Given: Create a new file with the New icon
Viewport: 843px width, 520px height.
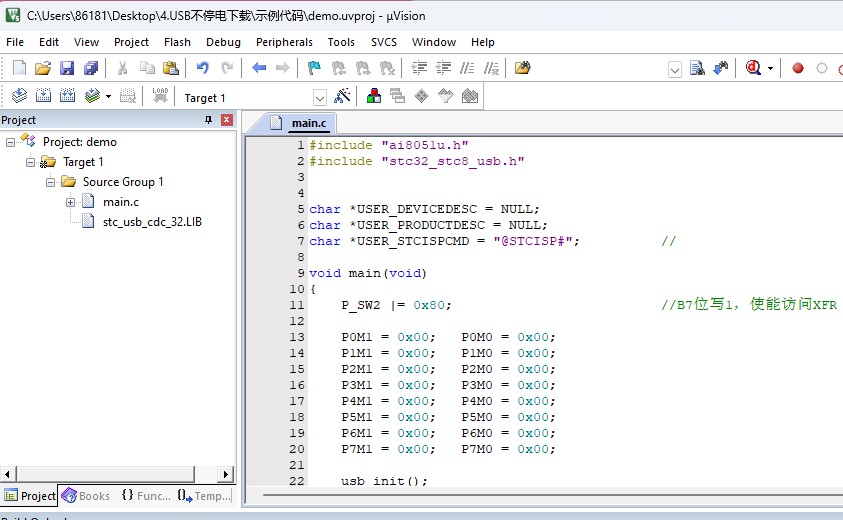Looking at the screenshot, I should [x=19, y=68].
